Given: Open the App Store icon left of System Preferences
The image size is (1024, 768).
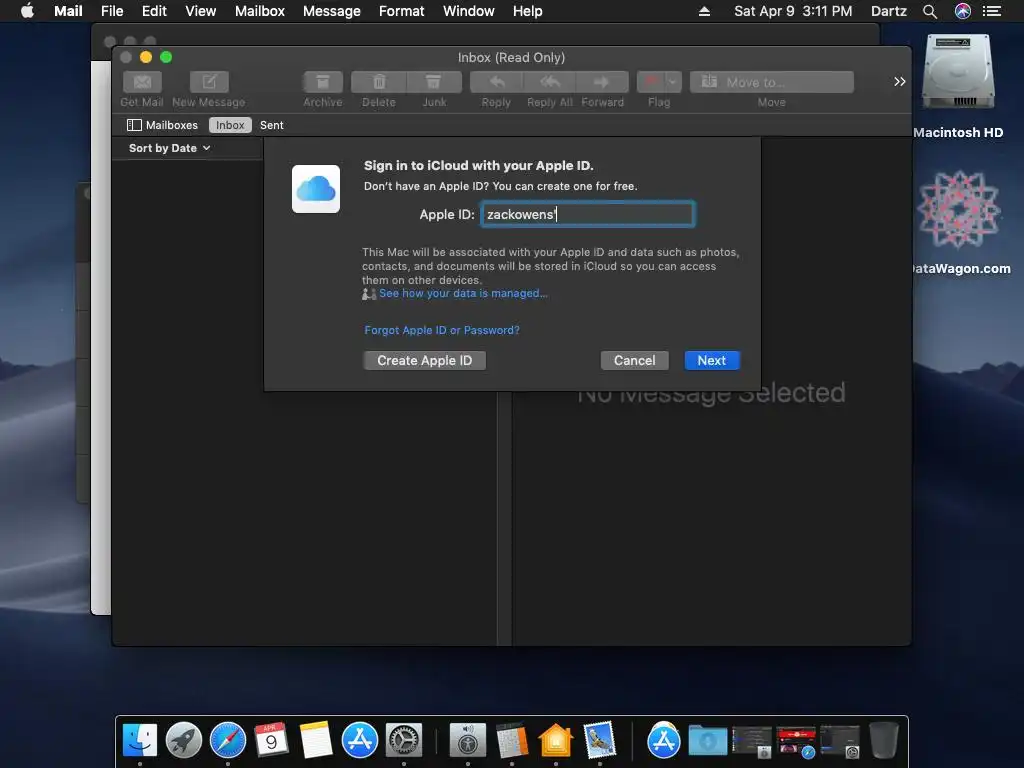Looking at the screenshot, I should pyautogui.click(x=360, y=741).
